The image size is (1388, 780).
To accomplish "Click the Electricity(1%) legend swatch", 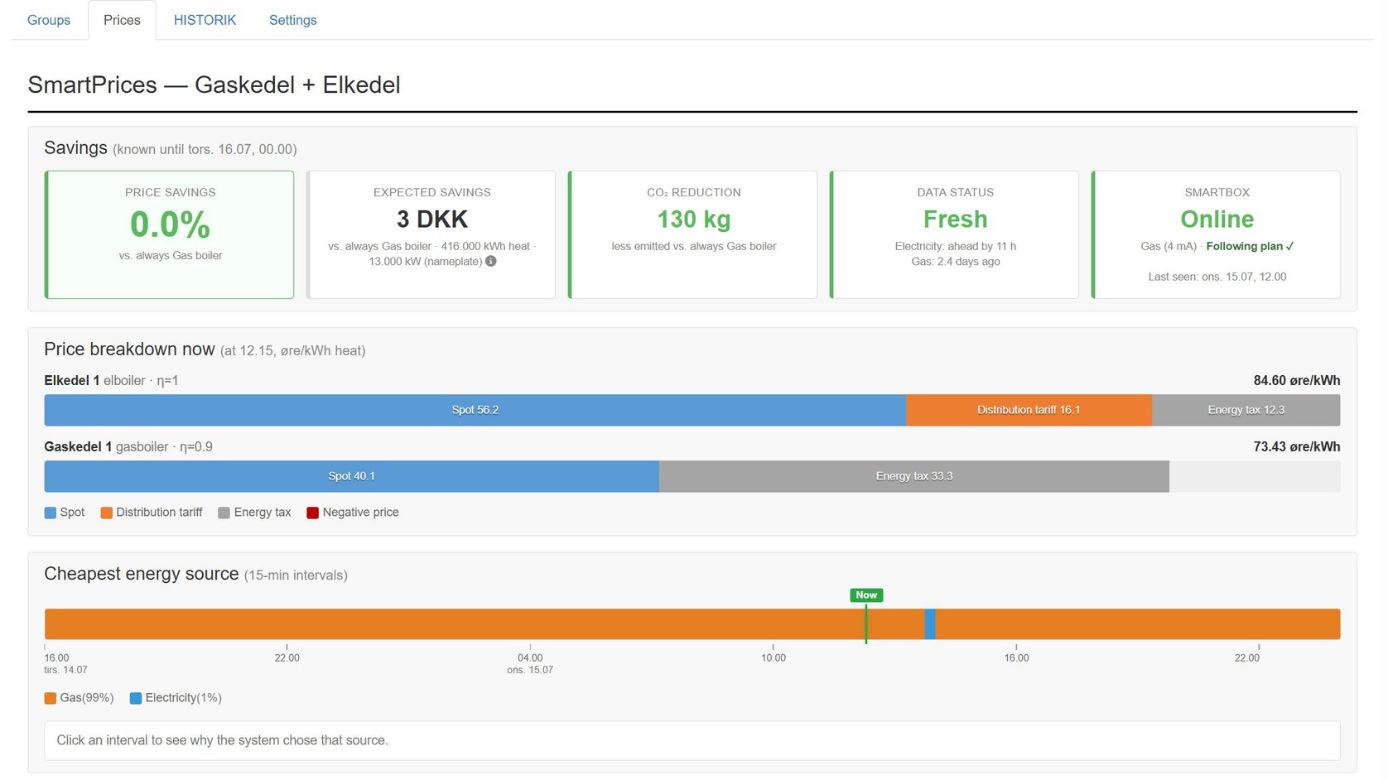I will coord(136,698).
